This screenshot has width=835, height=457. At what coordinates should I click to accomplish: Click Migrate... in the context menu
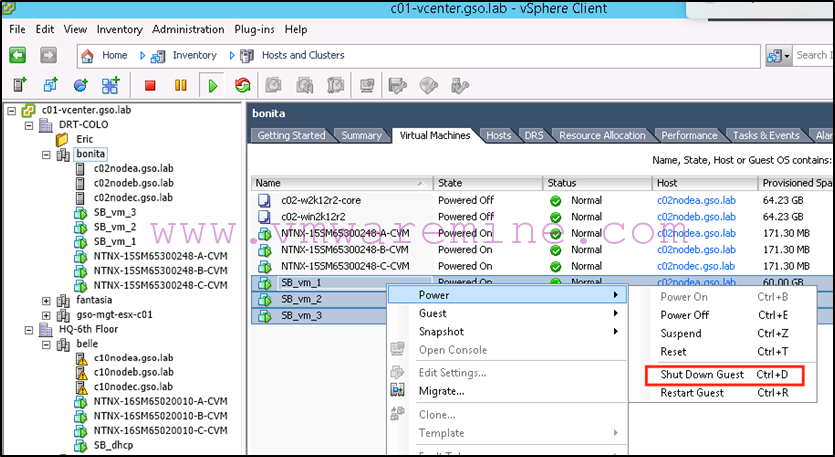507,391
